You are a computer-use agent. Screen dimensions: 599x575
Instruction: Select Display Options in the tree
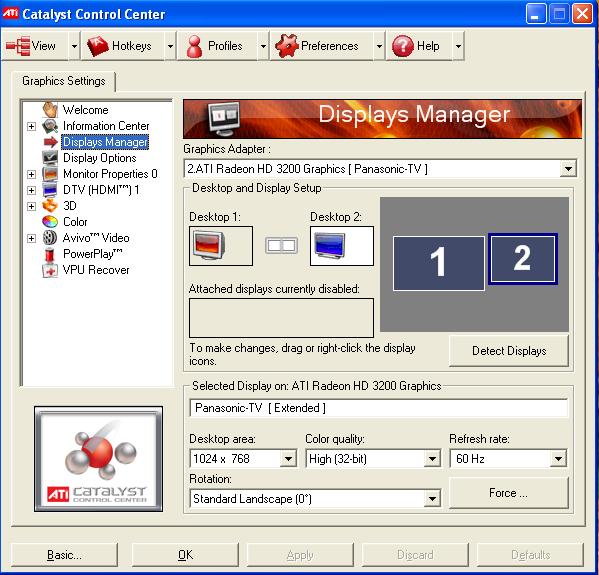click(x=100, y=158)
